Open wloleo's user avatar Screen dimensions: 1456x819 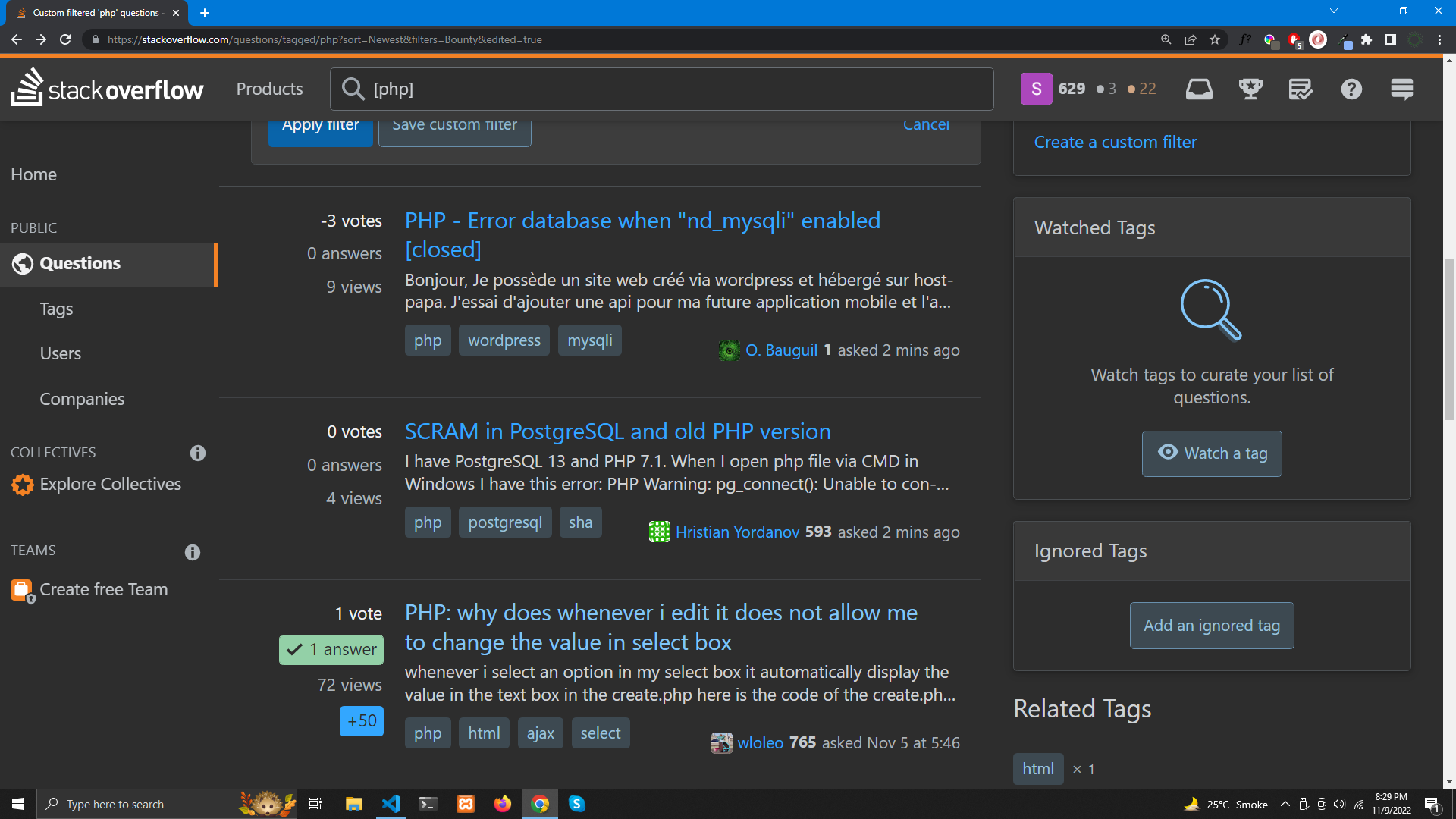point(721,743)
